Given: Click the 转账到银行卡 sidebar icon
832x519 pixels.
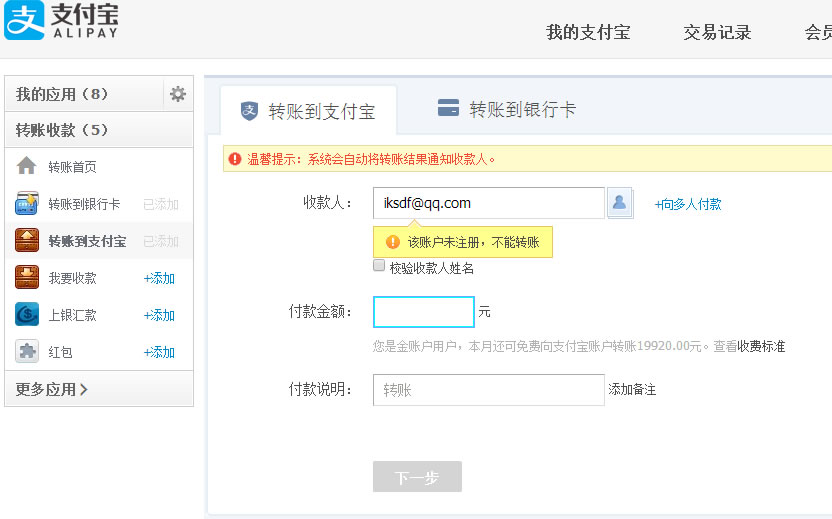Looking at the screenshot, I should (27, 204).
